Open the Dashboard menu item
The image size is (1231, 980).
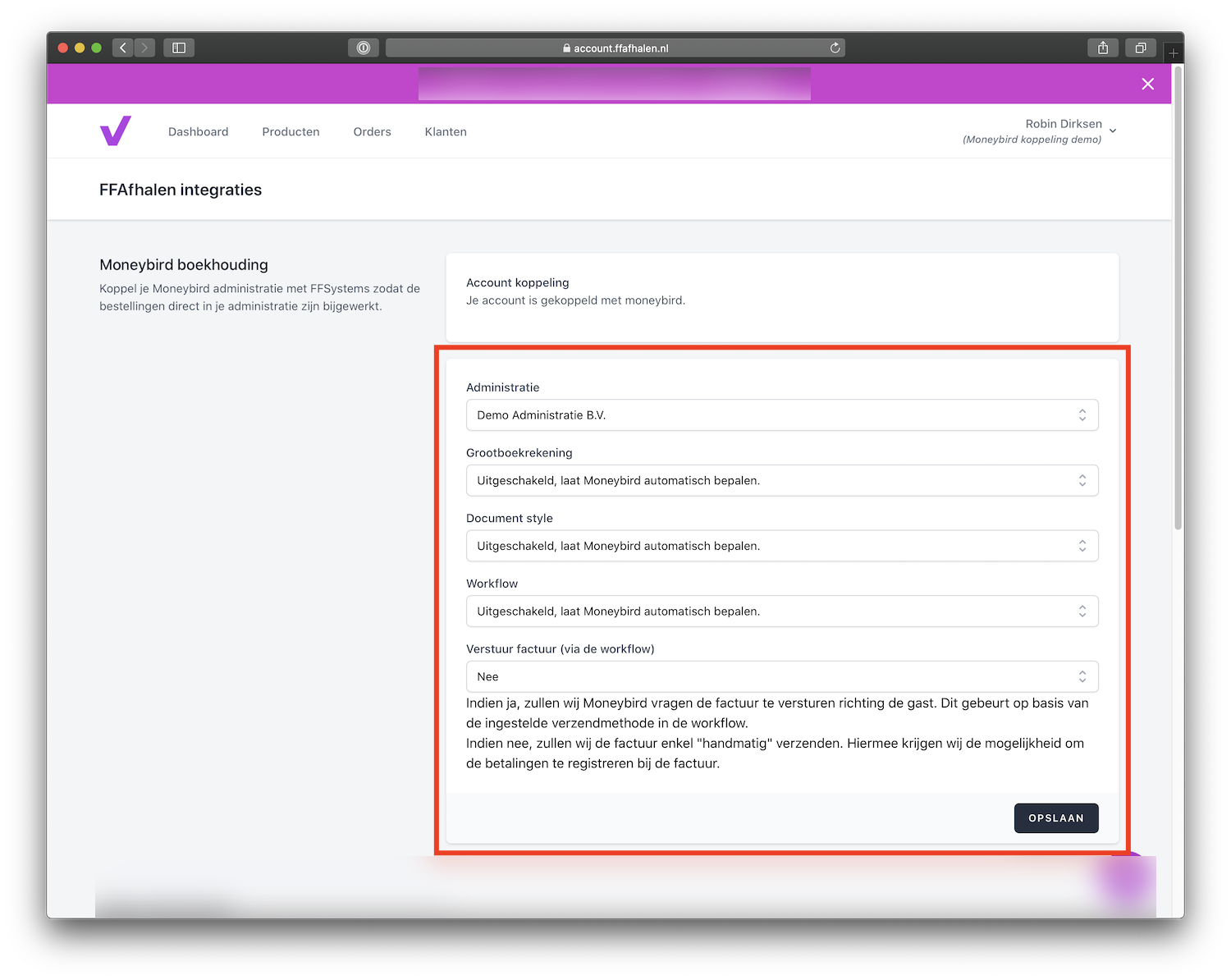(199, 131)
